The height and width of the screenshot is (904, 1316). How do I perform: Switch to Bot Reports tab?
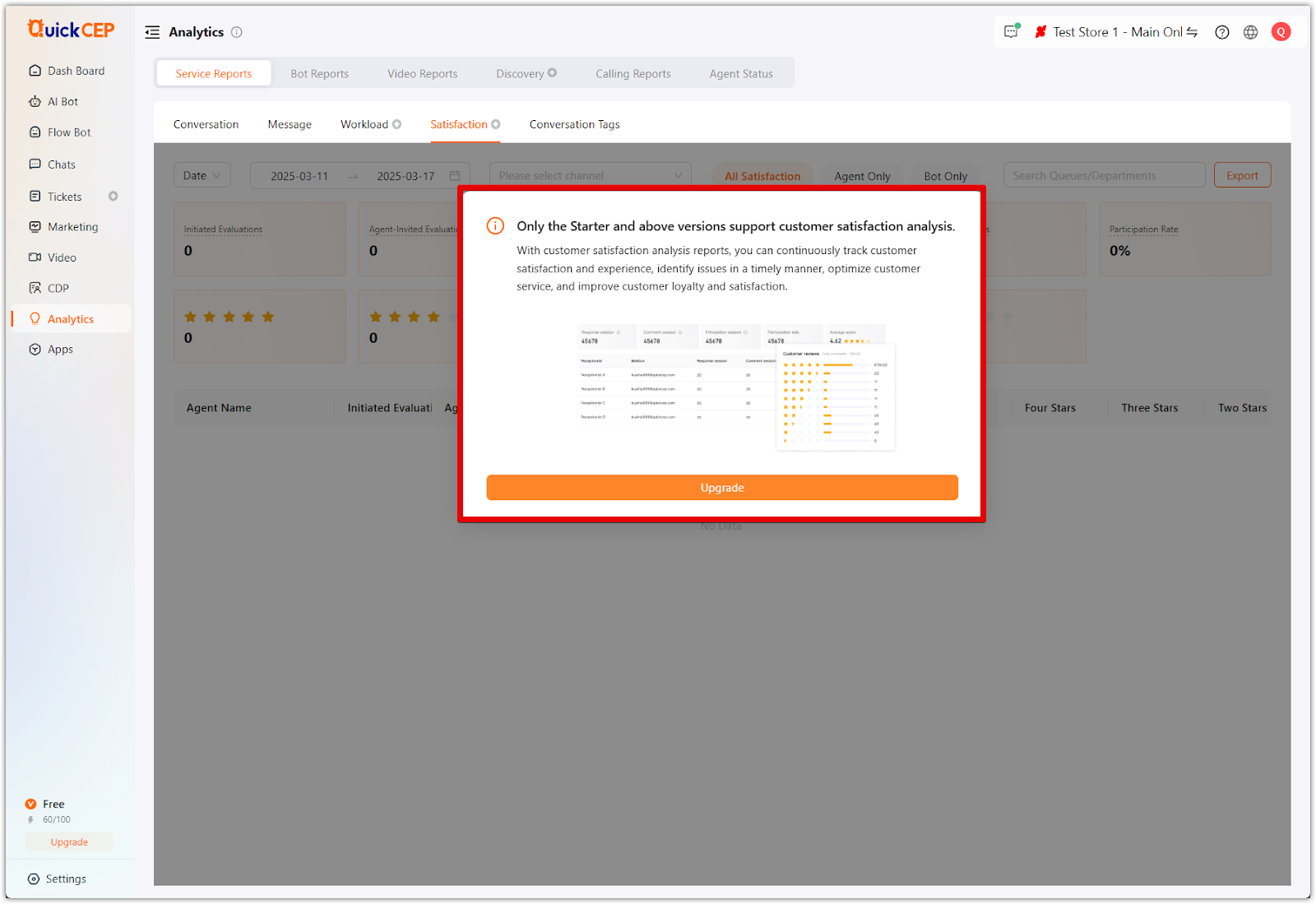pyautogui.click(x=319, y=74)
